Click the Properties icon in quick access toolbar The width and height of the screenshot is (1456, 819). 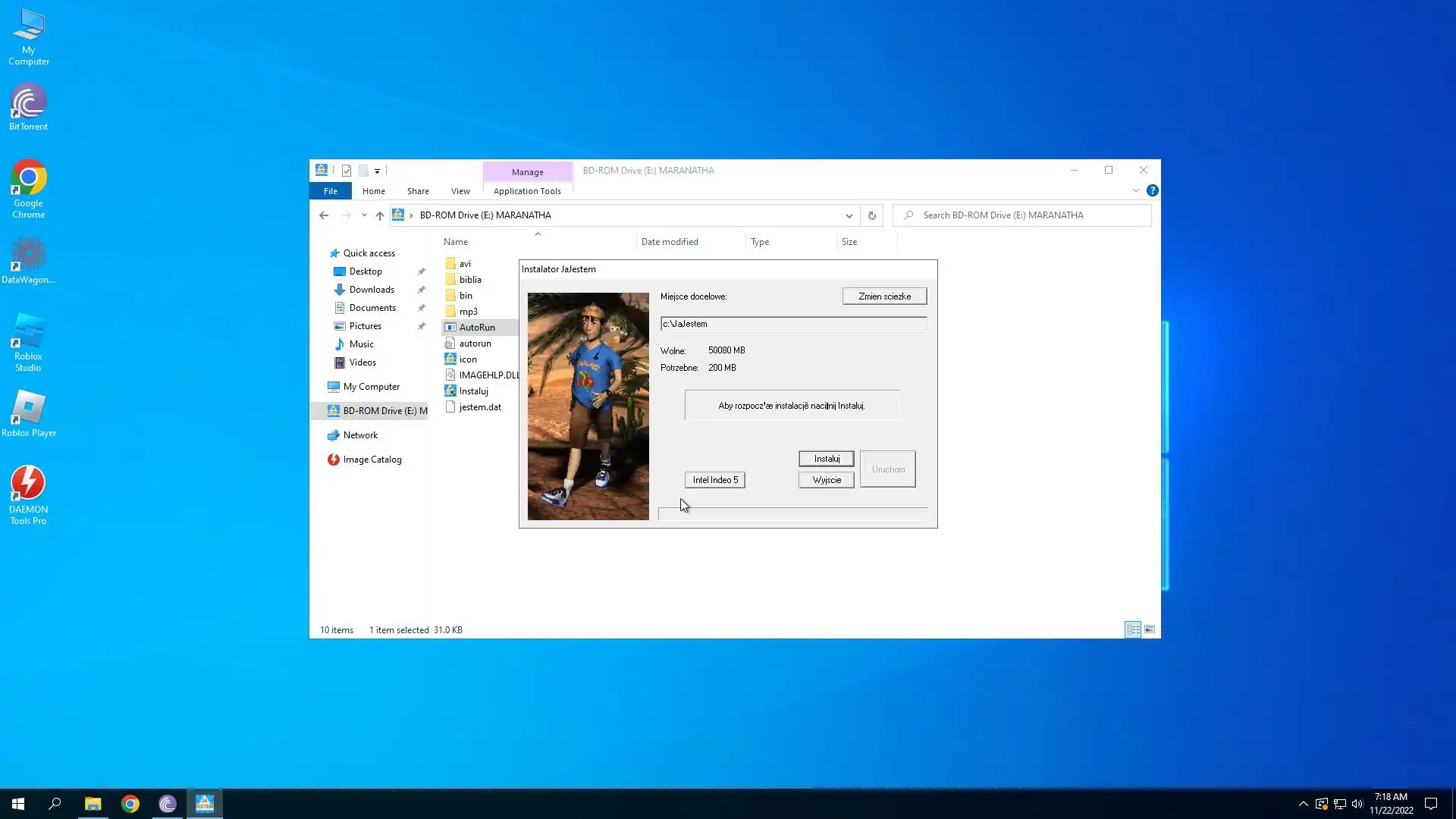click(347, 171)
